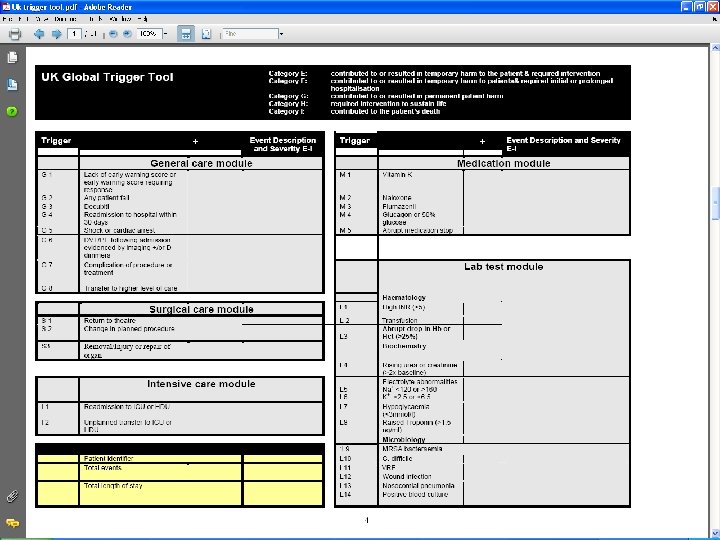
Task: Click 'Category I: contributed to the patient's death' line
Action: [354, 112]
